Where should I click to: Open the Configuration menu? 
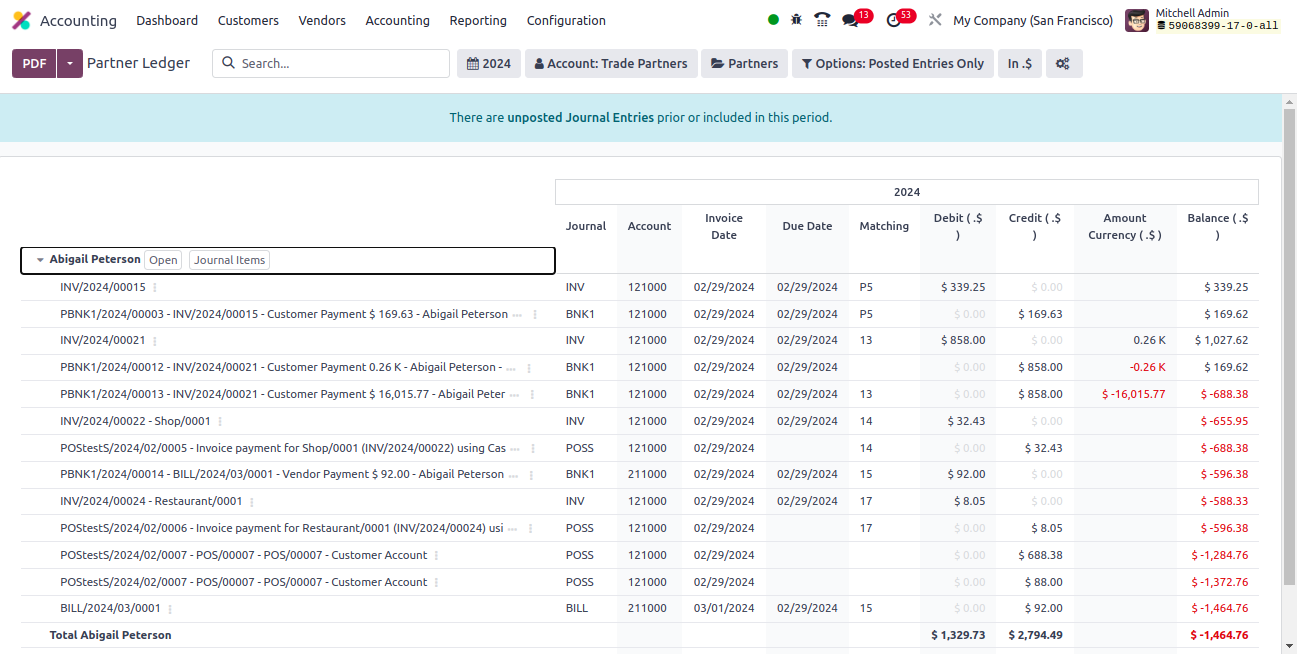[x=566, y=20]
